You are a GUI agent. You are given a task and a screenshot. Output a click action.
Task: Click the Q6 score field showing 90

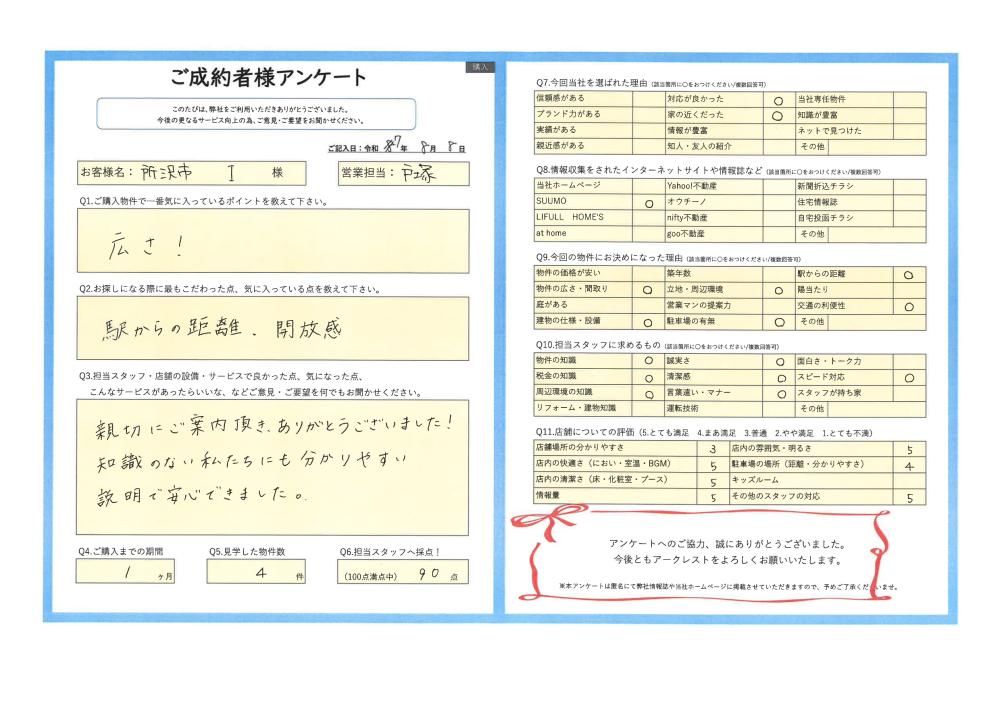402,574
